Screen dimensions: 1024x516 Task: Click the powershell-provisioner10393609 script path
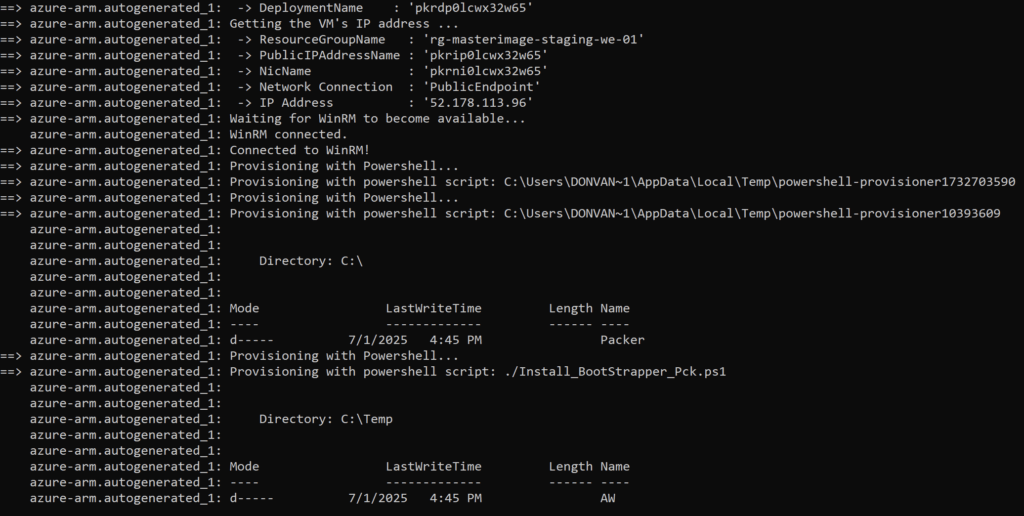[752, 214]
